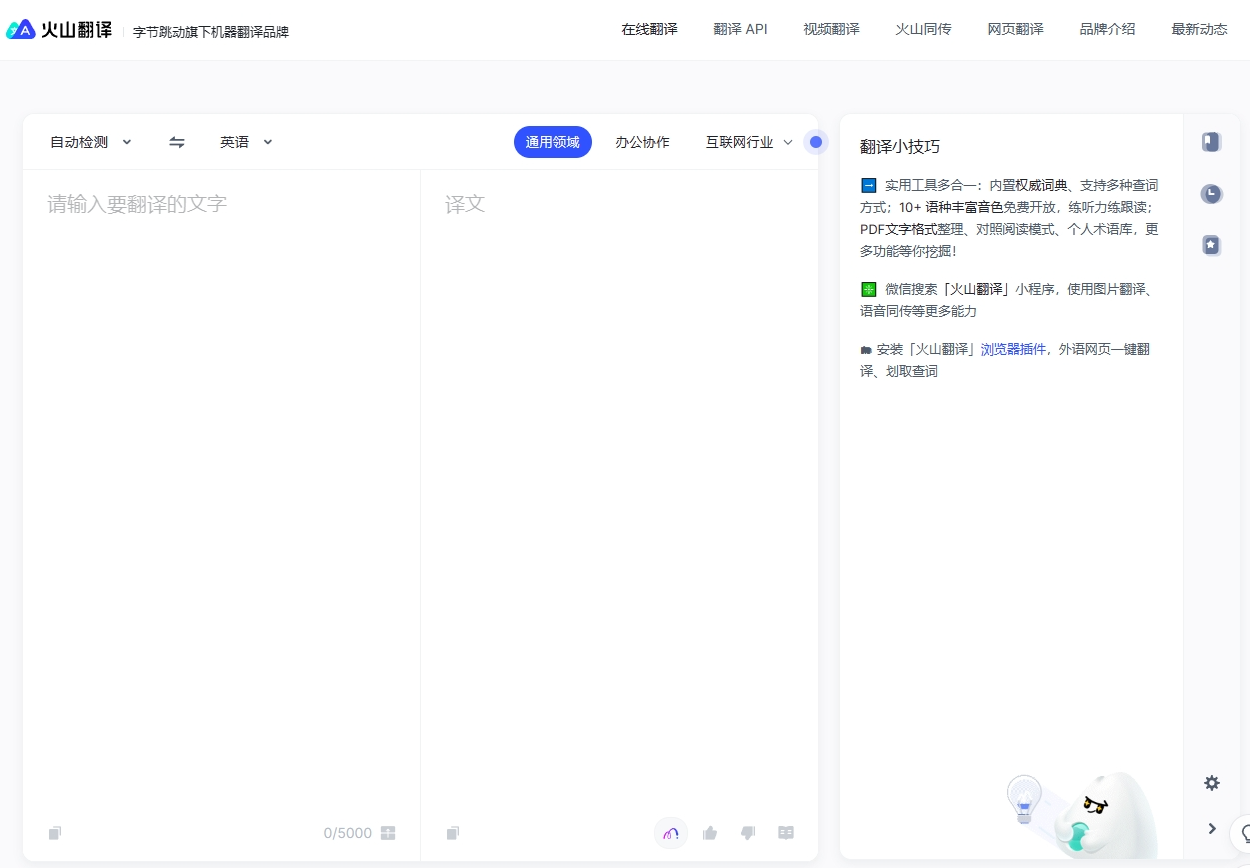This screenshot has height=868, width=1250.
Task: Follow the 浏览器插件 link in the tips
Action: (1013, 349)
